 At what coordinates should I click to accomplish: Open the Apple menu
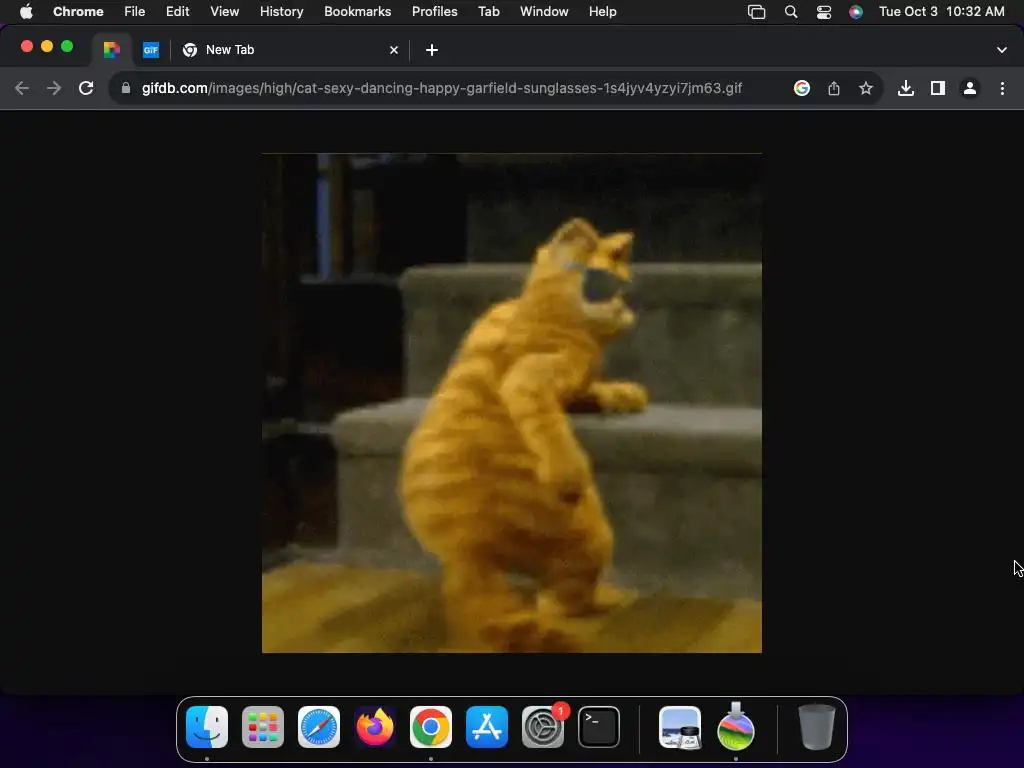[26, 12]
